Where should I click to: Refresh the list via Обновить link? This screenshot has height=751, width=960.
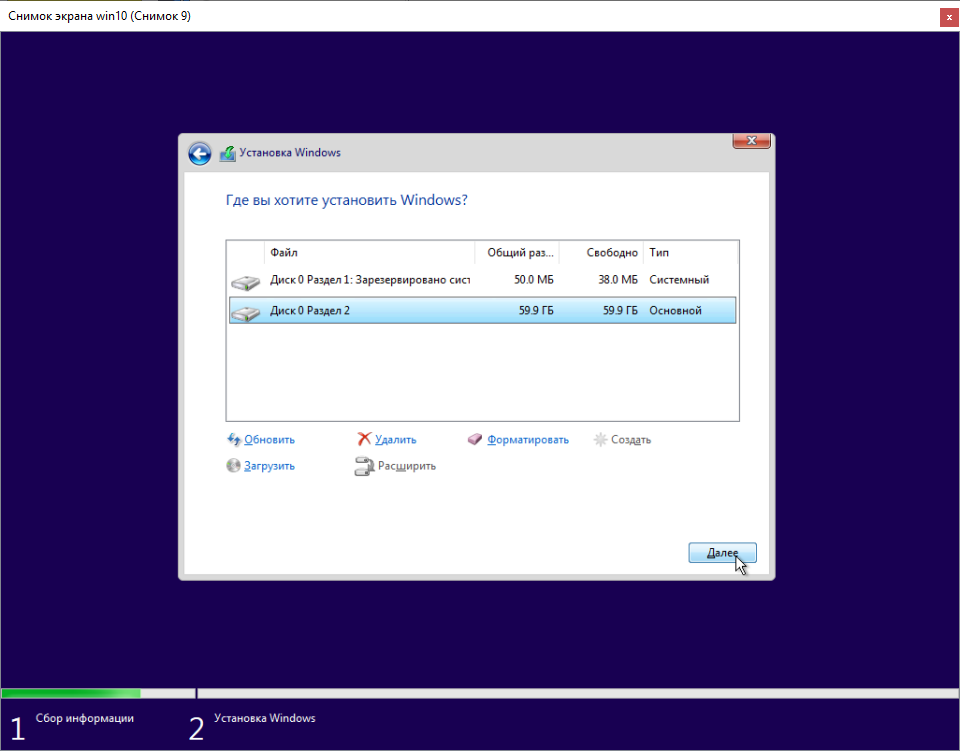click(269, 439)
